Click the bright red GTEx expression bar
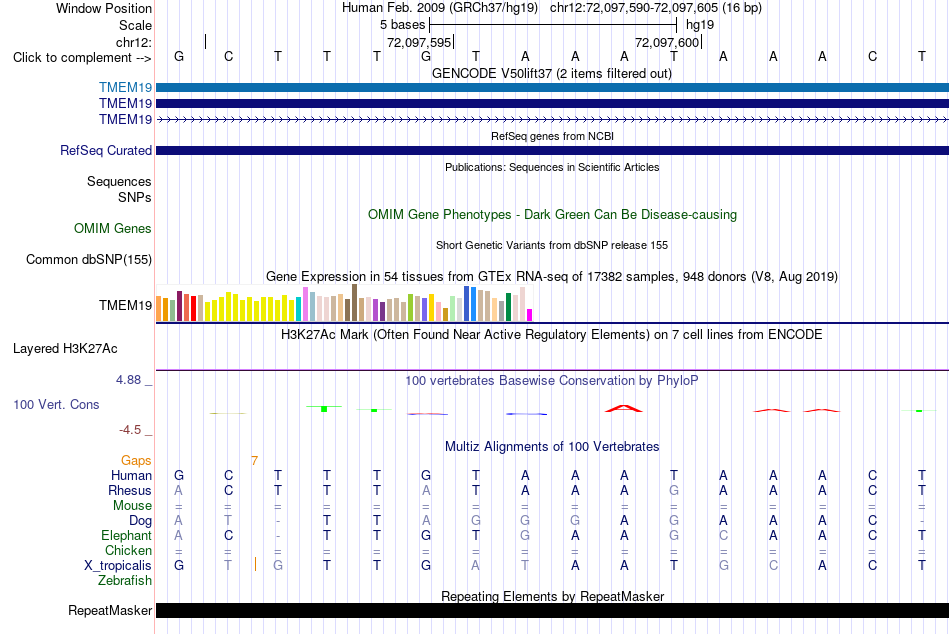Screen dimensions: 950x634 tap(193, 309)
